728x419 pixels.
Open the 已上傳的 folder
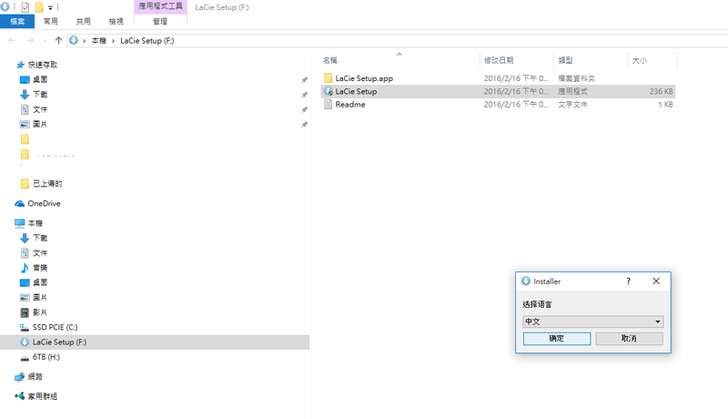tap(47, 183)
